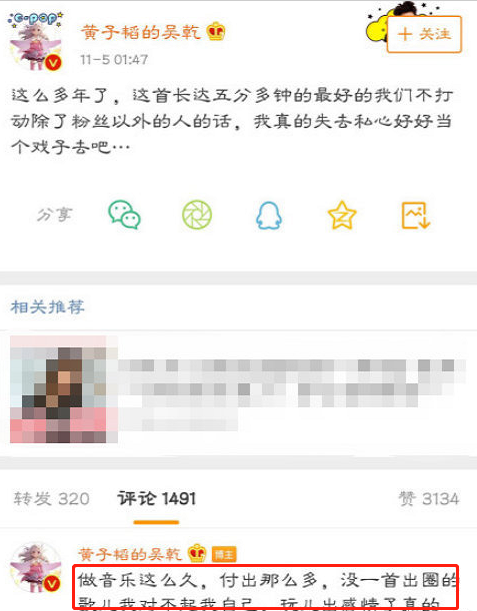This screenshot has height=611, width=477.
Task: Share via QQ penguin icon
Action: (x=269, y=215)
